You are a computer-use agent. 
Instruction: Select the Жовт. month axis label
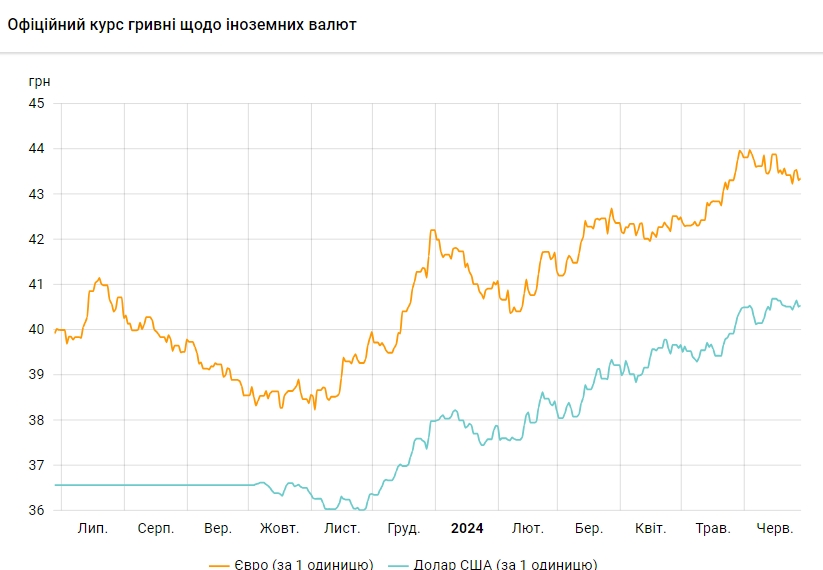pyautogui.click(x=279, y=528)
